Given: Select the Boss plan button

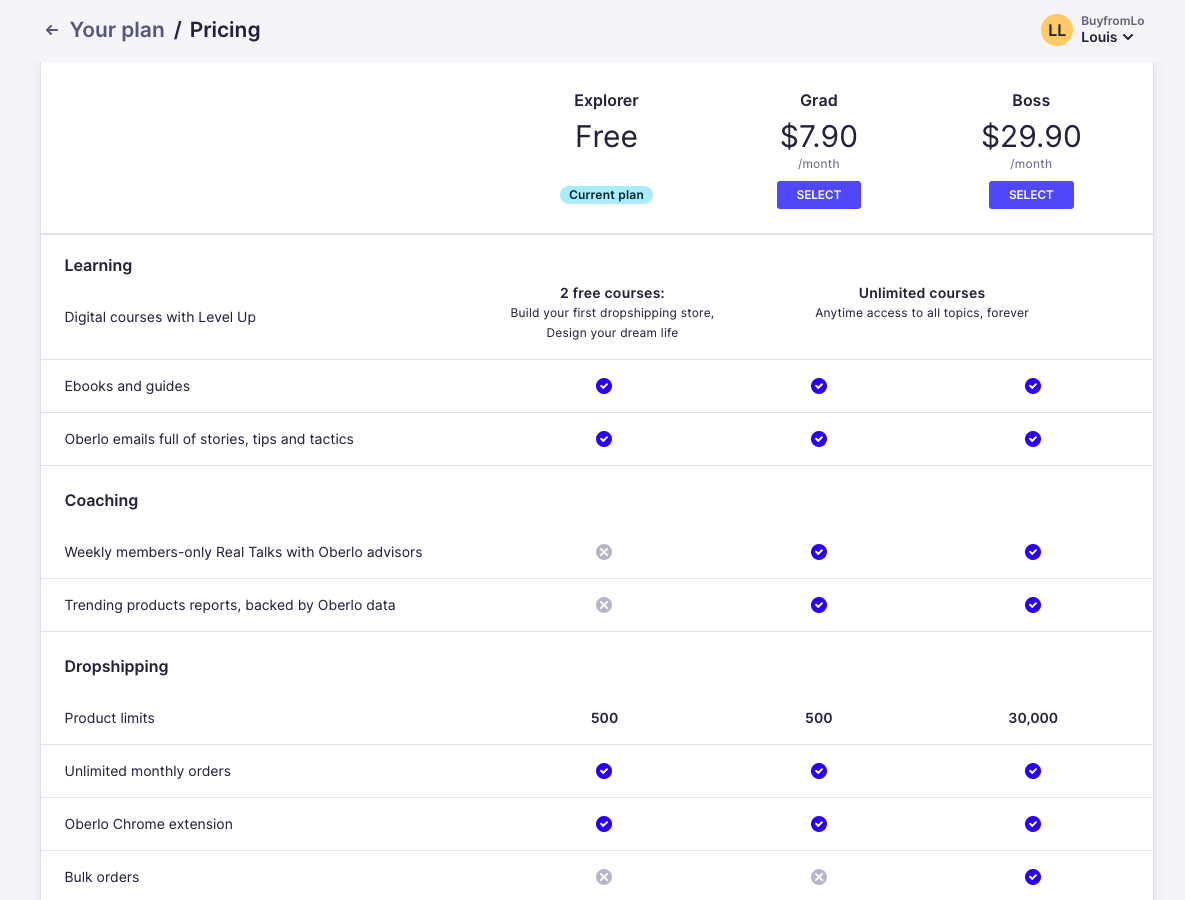Looking at the screenshot, I should 1031,195.
